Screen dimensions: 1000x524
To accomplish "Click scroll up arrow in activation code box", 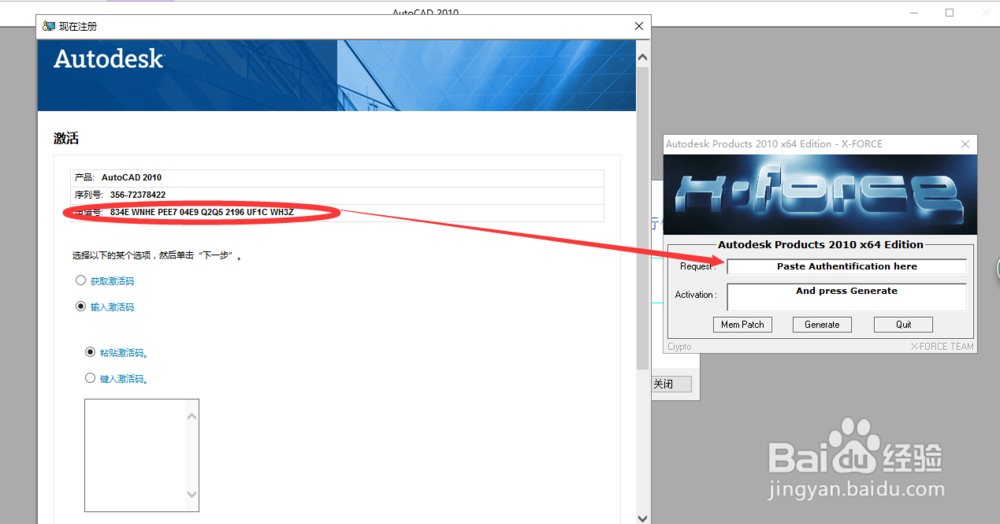I will [x=192, y=416].
